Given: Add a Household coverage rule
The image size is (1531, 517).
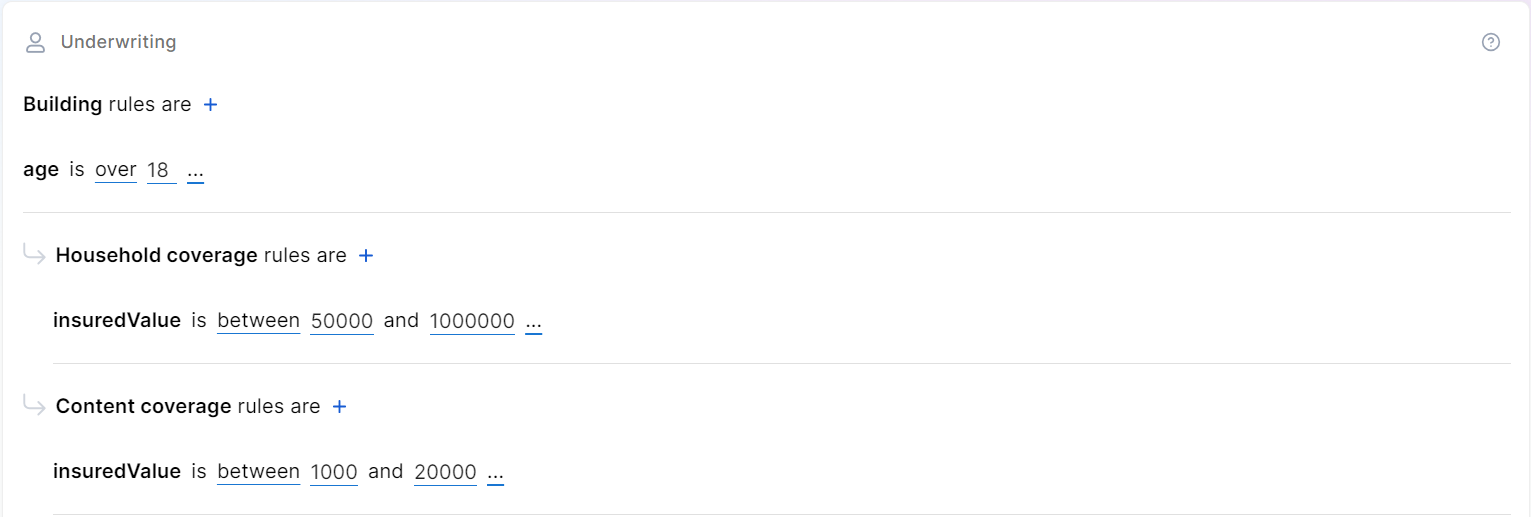Looking at the screenshot, I should [x=366, y=255].
